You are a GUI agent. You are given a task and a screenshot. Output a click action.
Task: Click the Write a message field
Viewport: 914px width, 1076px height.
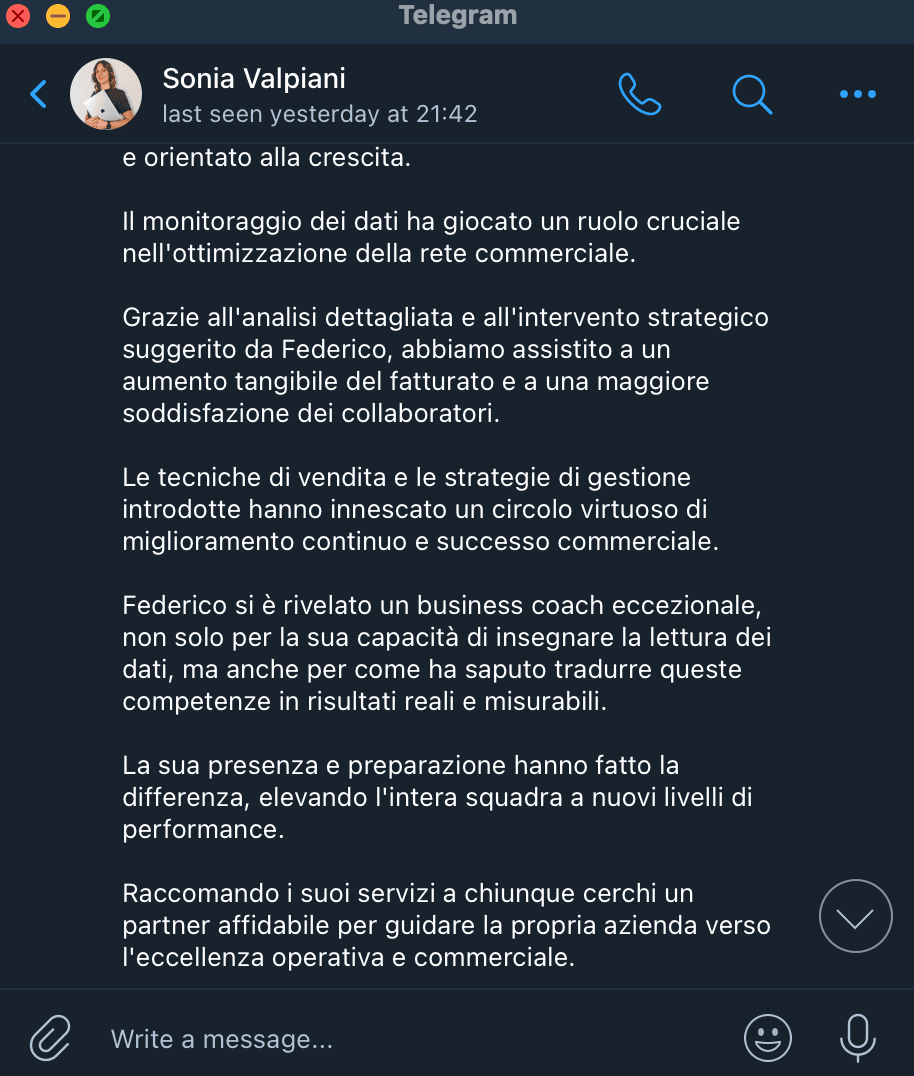coord(400,1039)
